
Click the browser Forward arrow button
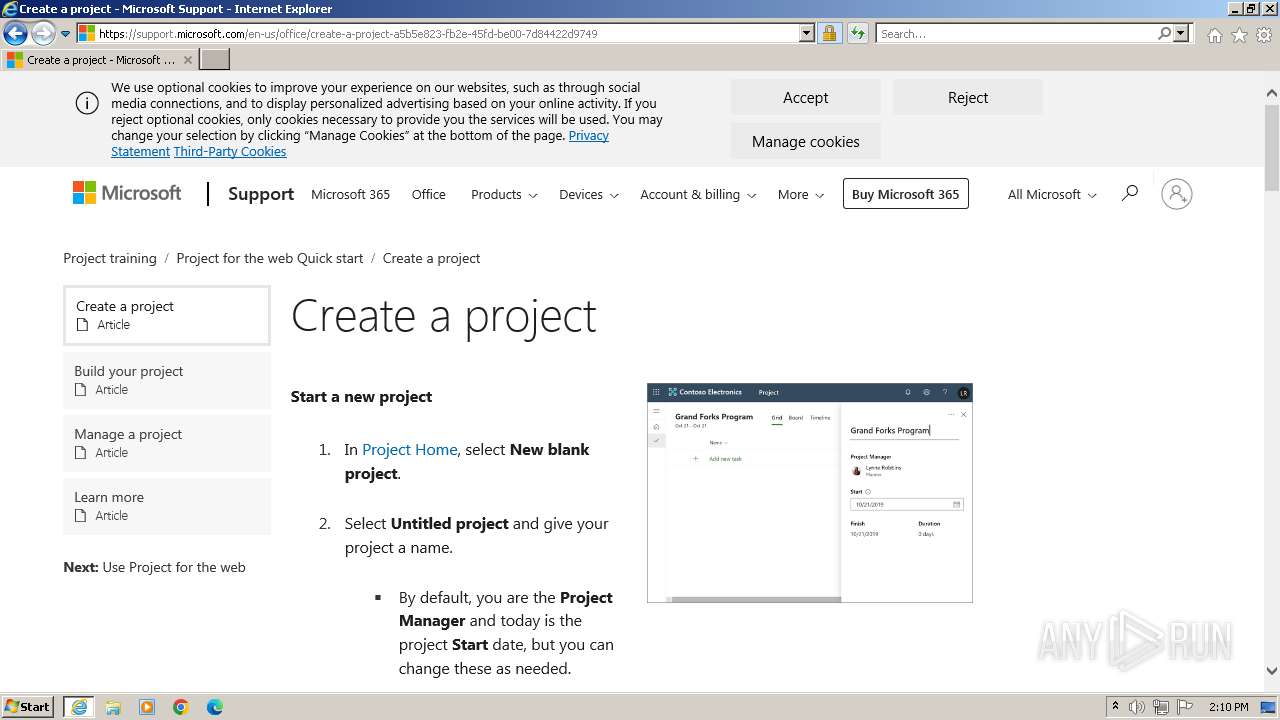pos(42,33)
